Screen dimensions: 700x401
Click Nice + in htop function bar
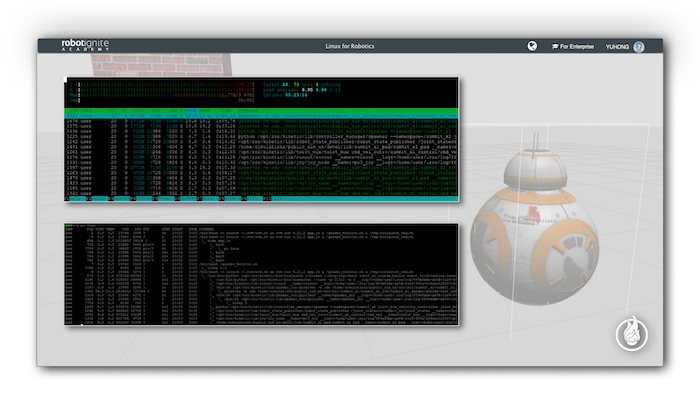[x=233, y=199]
